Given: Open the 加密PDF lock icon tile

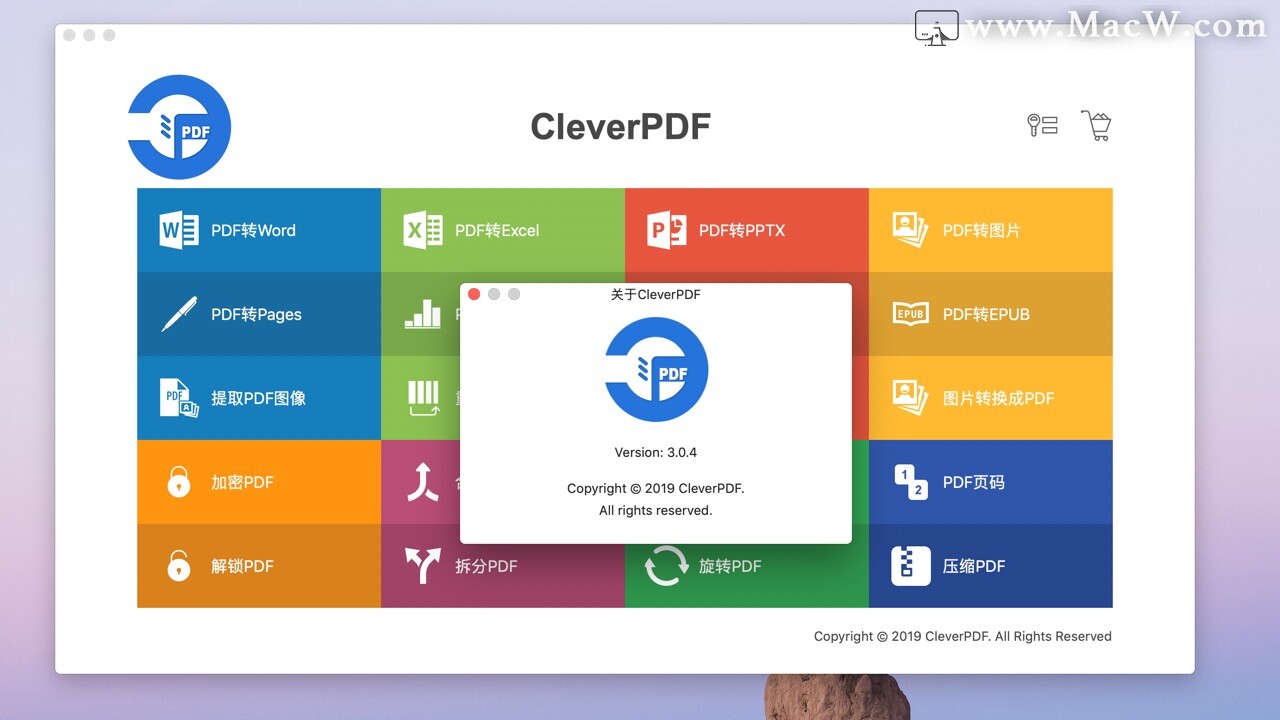Looking at the screenshot, I should click(259, 482).
